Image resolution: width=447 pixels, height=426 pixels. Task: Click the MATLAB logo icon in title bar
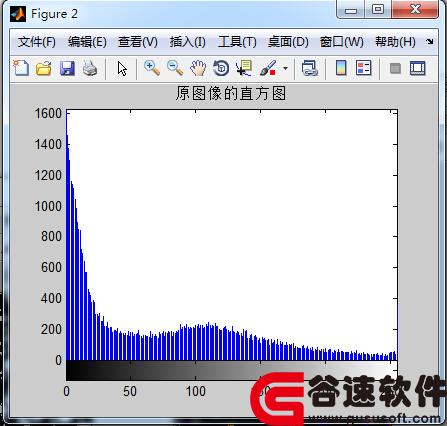click(x=18, y=14)
